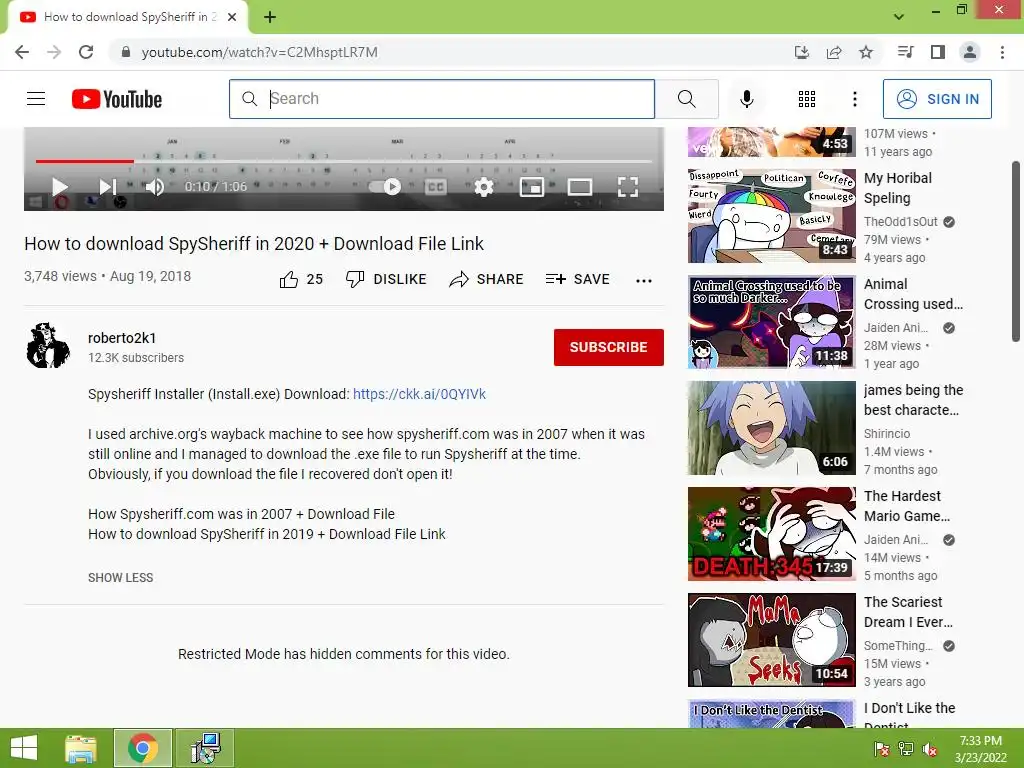Go to YouTube home via logo
1024x768 pixels.
(x=117, y=99)
